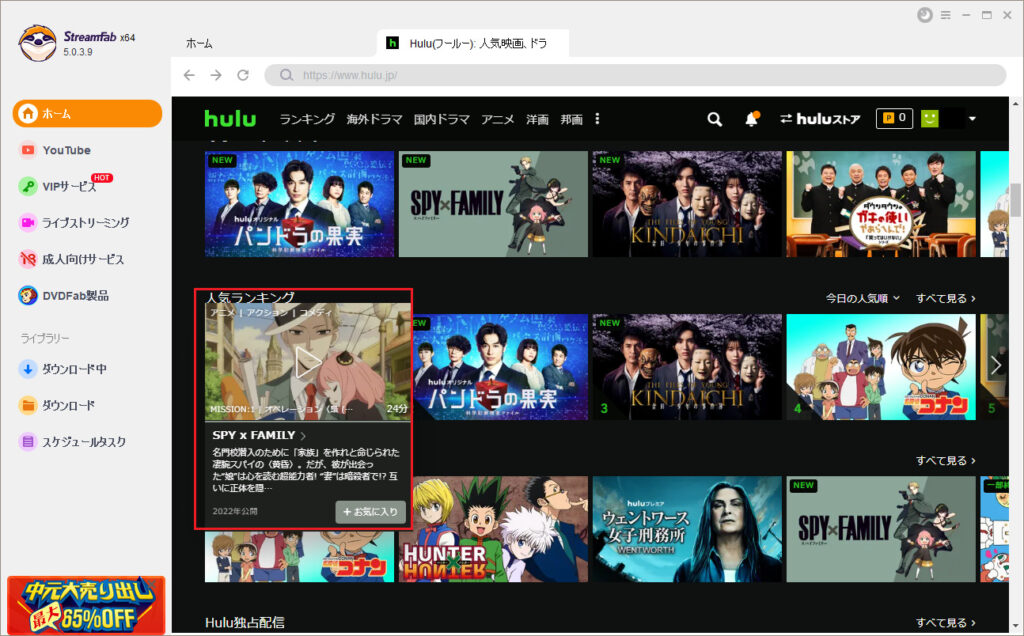This screenshot has width=1024, height=636.
Task: Open the 名探偵コナン thumbnail ranked 4
Action: (880, 367)
